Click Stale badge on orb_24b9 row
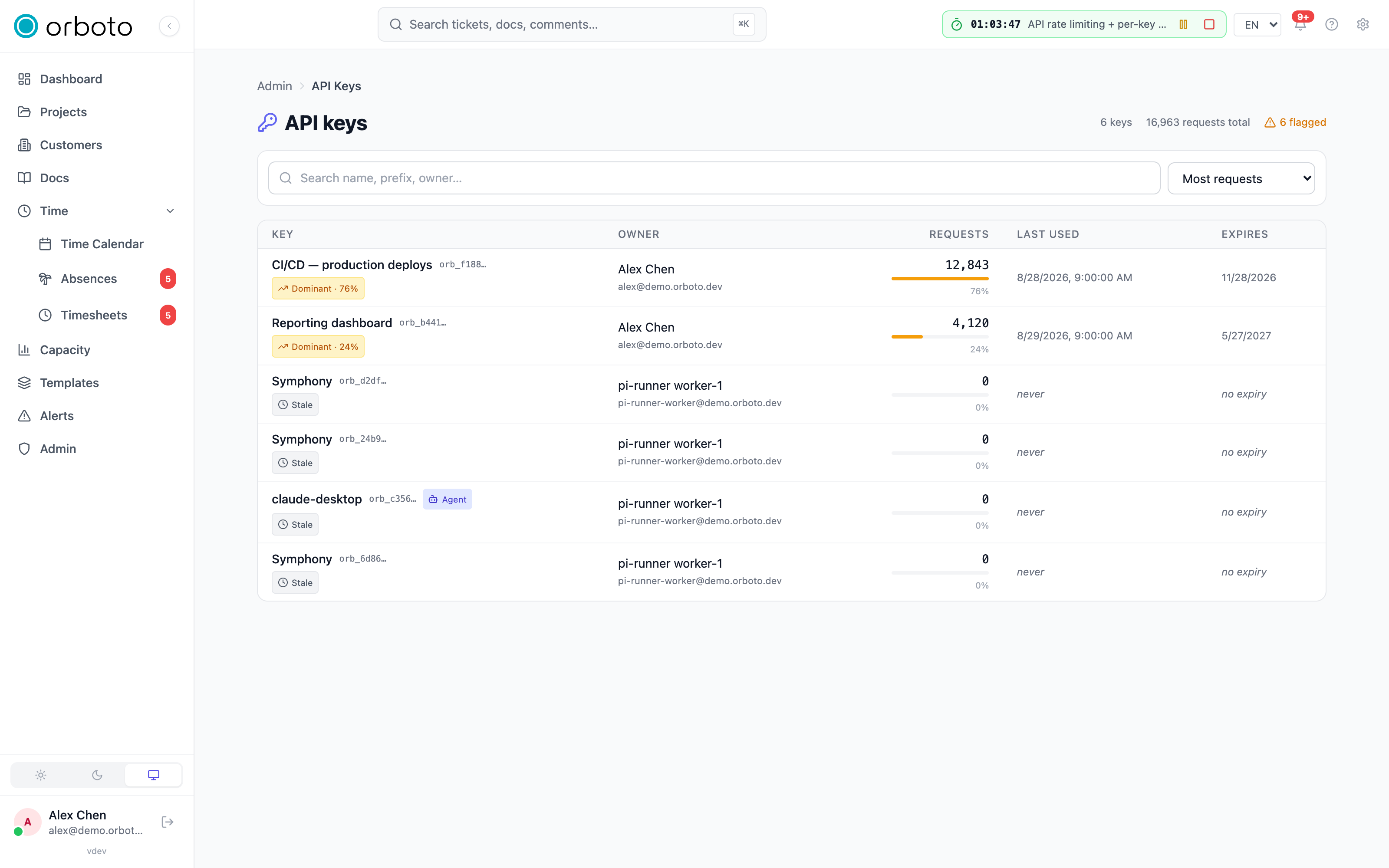The height and width of the screenshot is (868, 1389). [295, 463]
